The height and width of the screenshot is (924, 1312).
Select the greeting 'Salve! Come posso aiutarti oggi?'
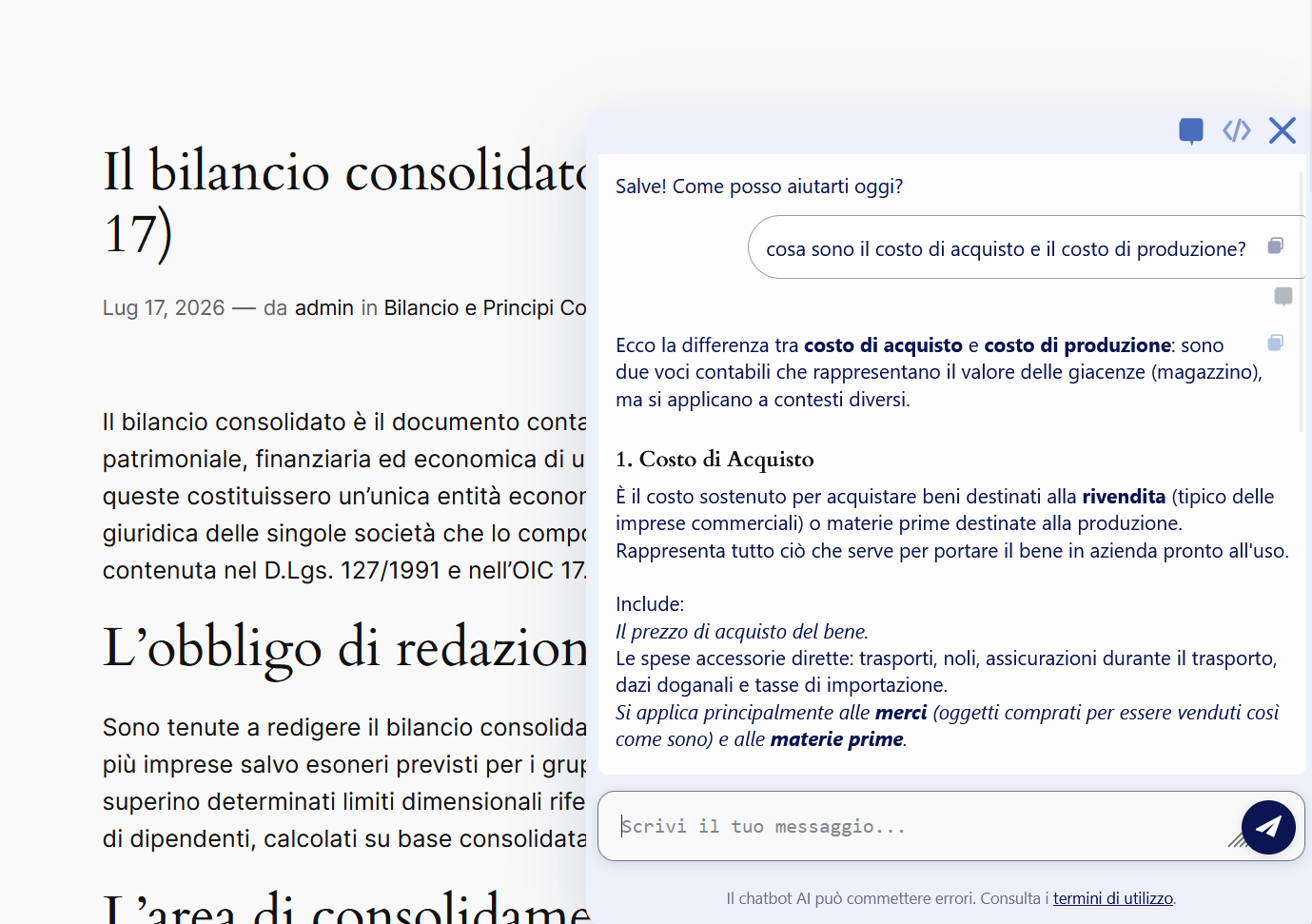pos(759,187)
